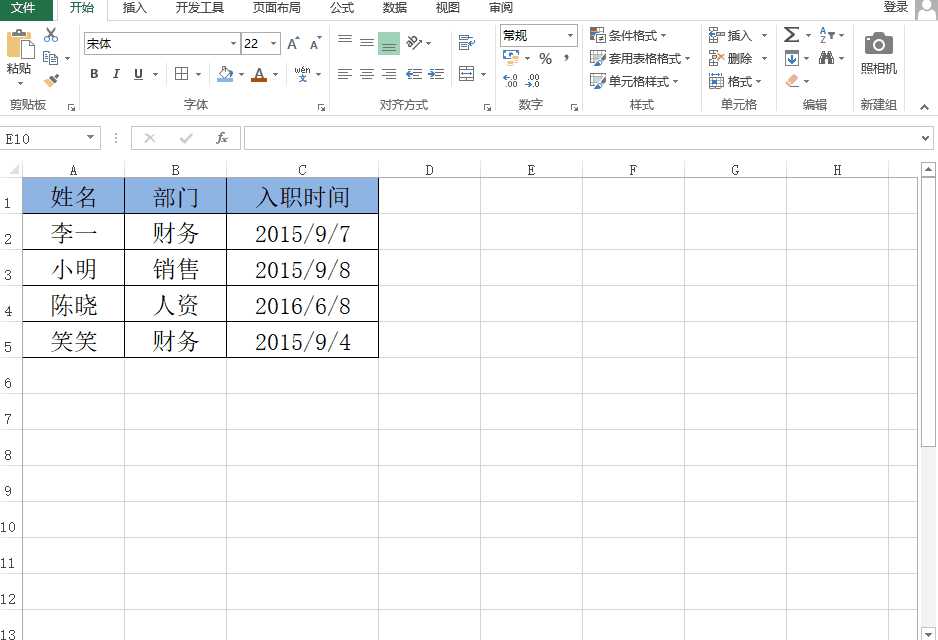Viewport: 938px width, 640px height.
Task: Click the Percent Style icon
Action: 546,59
